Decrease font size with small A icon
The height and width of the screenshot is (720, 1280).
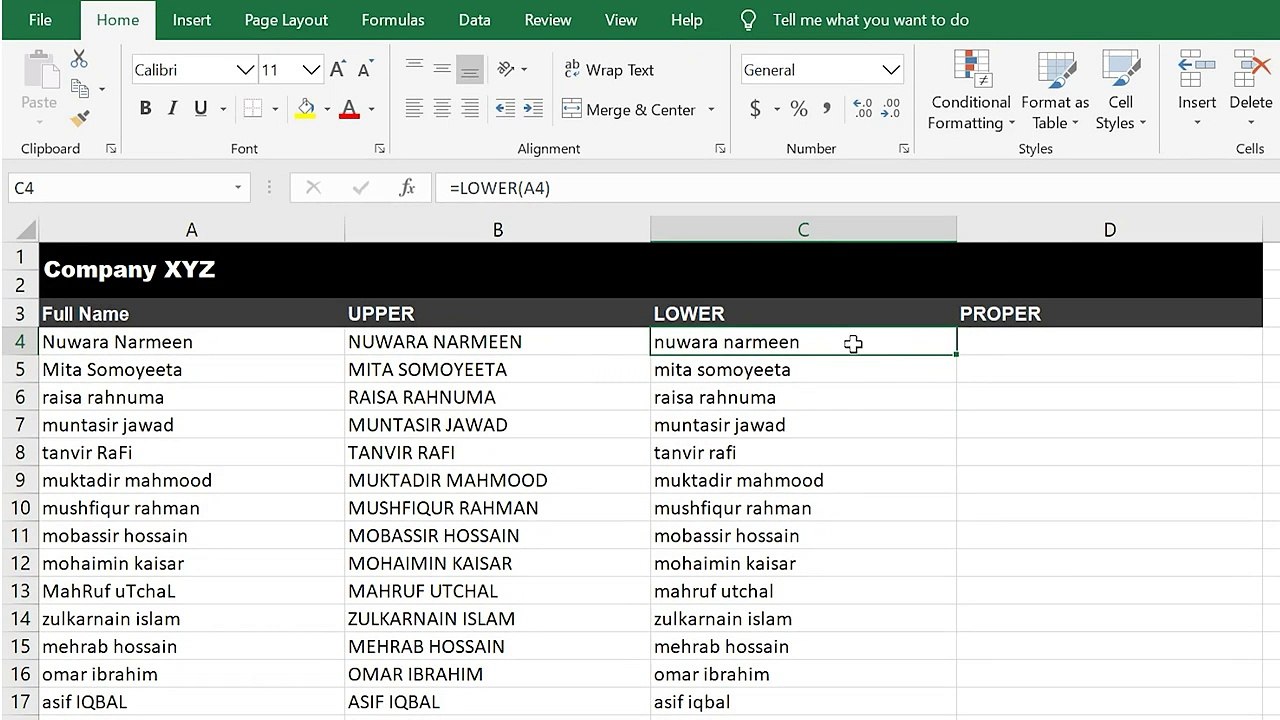(365, 69)
